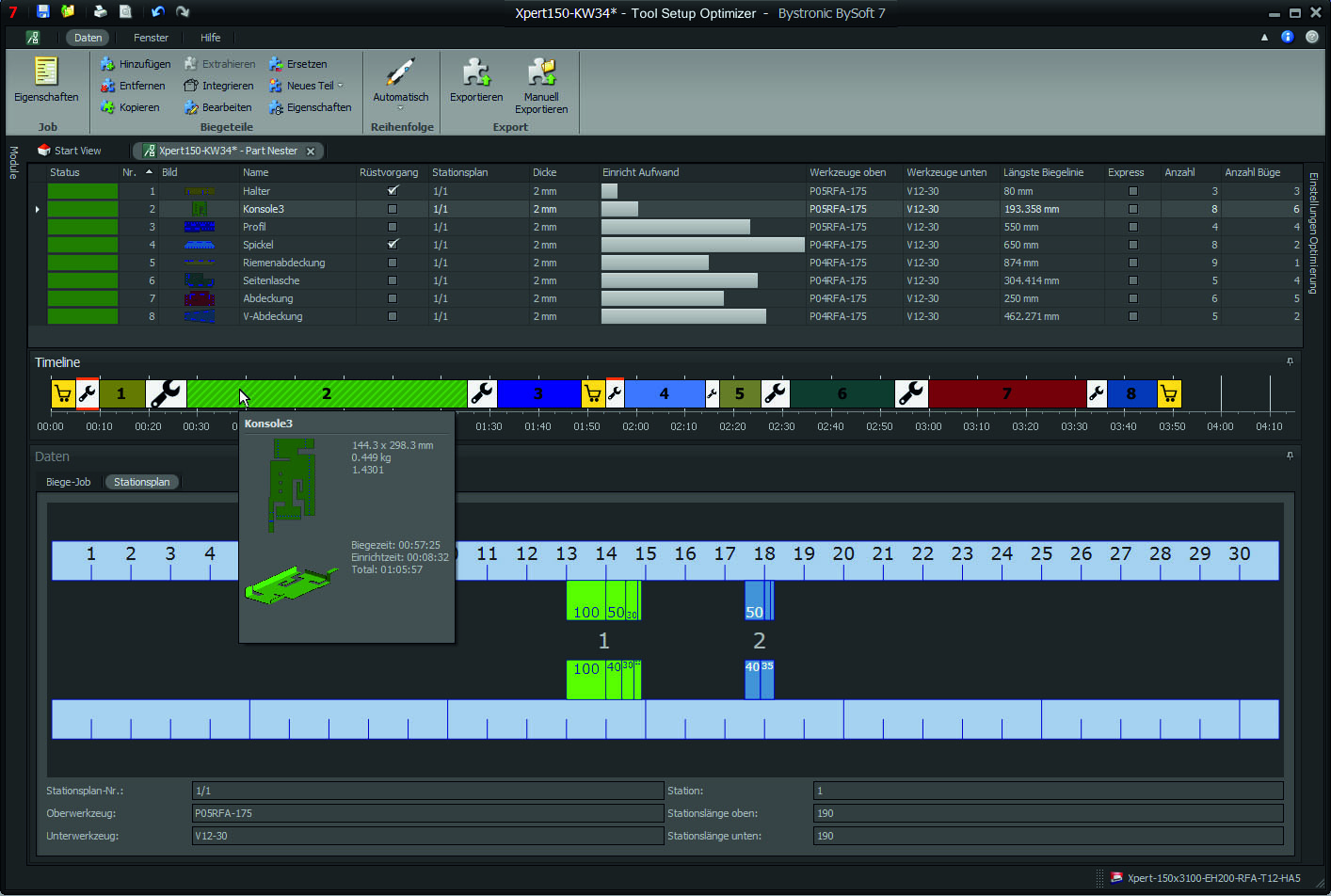Screen dimensions: 1331x896
Task: Click the shopping cart icon after segment 8
Action: [x=1168, y=393]
